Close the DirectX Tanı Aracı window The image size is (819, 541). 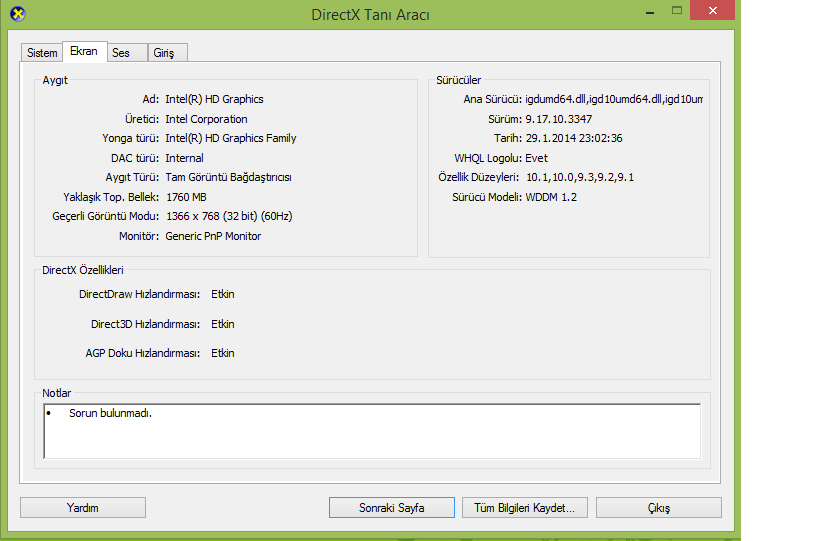[x=712, y=10]
